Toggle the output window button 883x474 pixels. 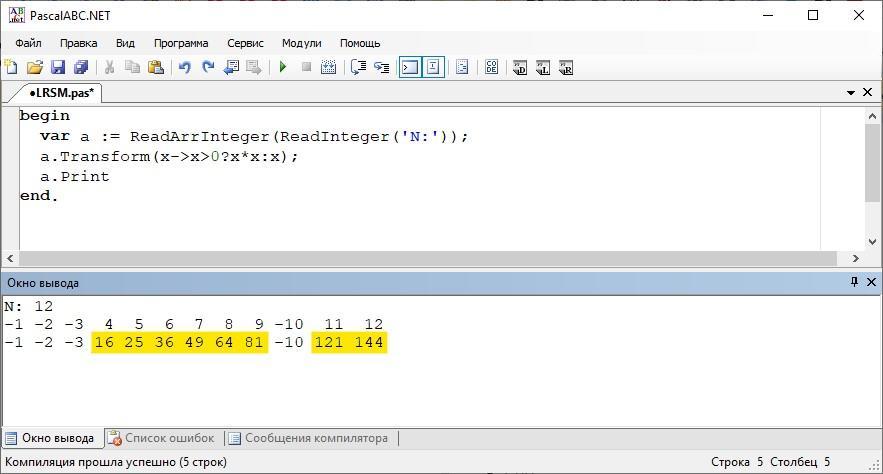coord(410,68)
